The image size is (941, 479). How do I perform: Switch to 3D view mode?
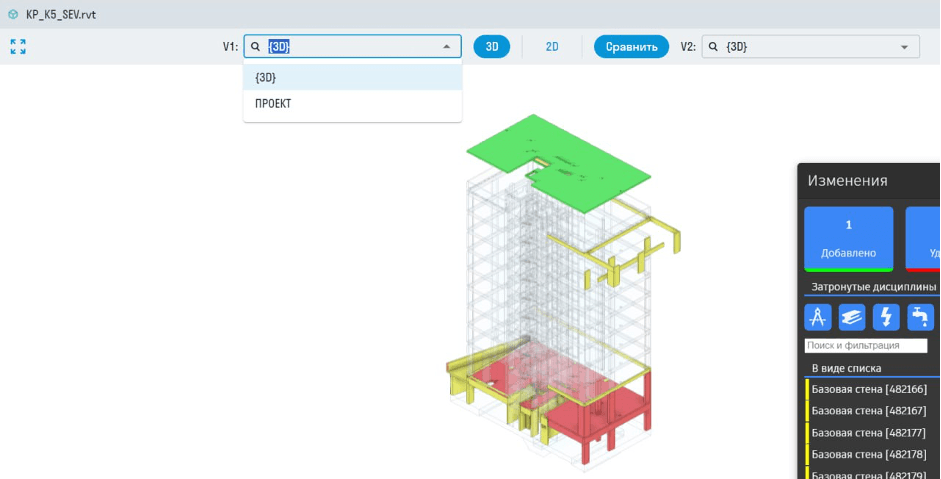[492, 47]
